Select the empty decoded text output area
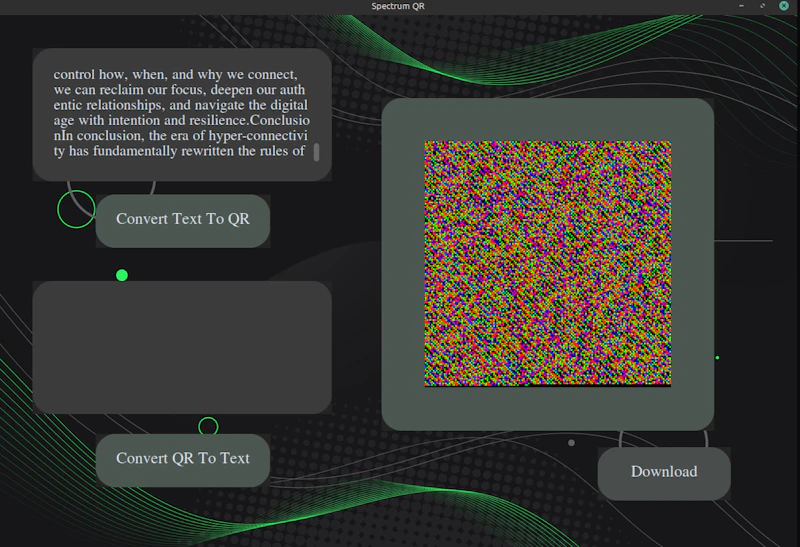The width and height of the screenshot is (800, 547). tap(182, 347)
